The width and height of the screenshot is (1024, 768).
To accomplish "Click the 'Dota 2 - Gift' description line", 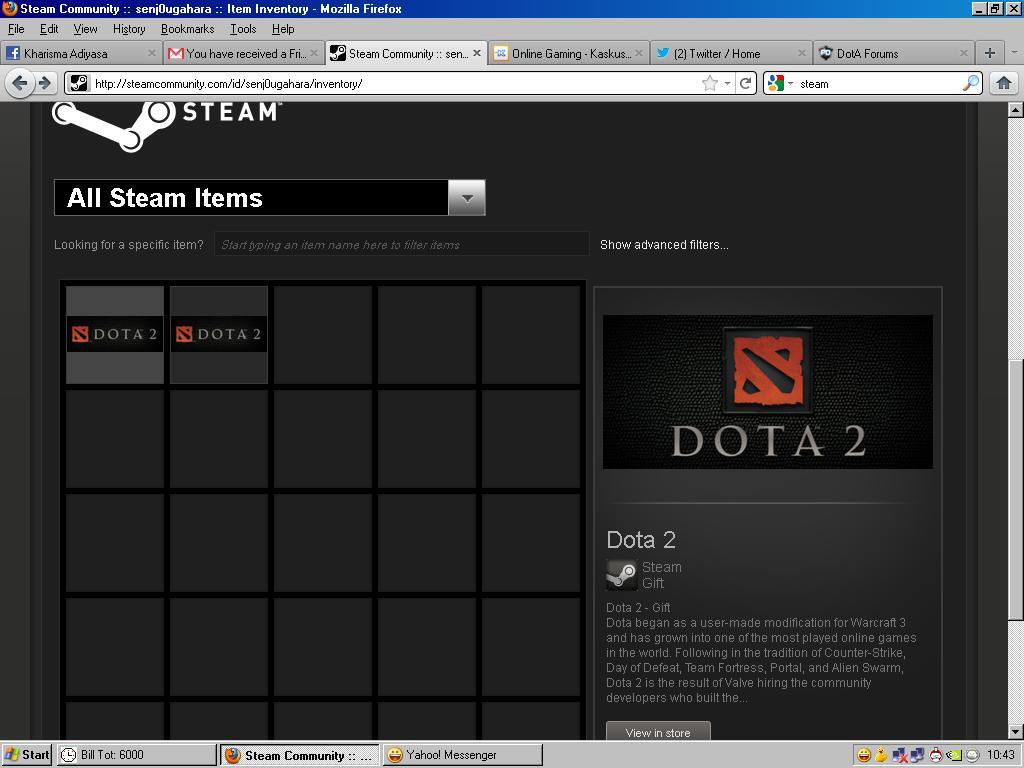I will [638, 607].
